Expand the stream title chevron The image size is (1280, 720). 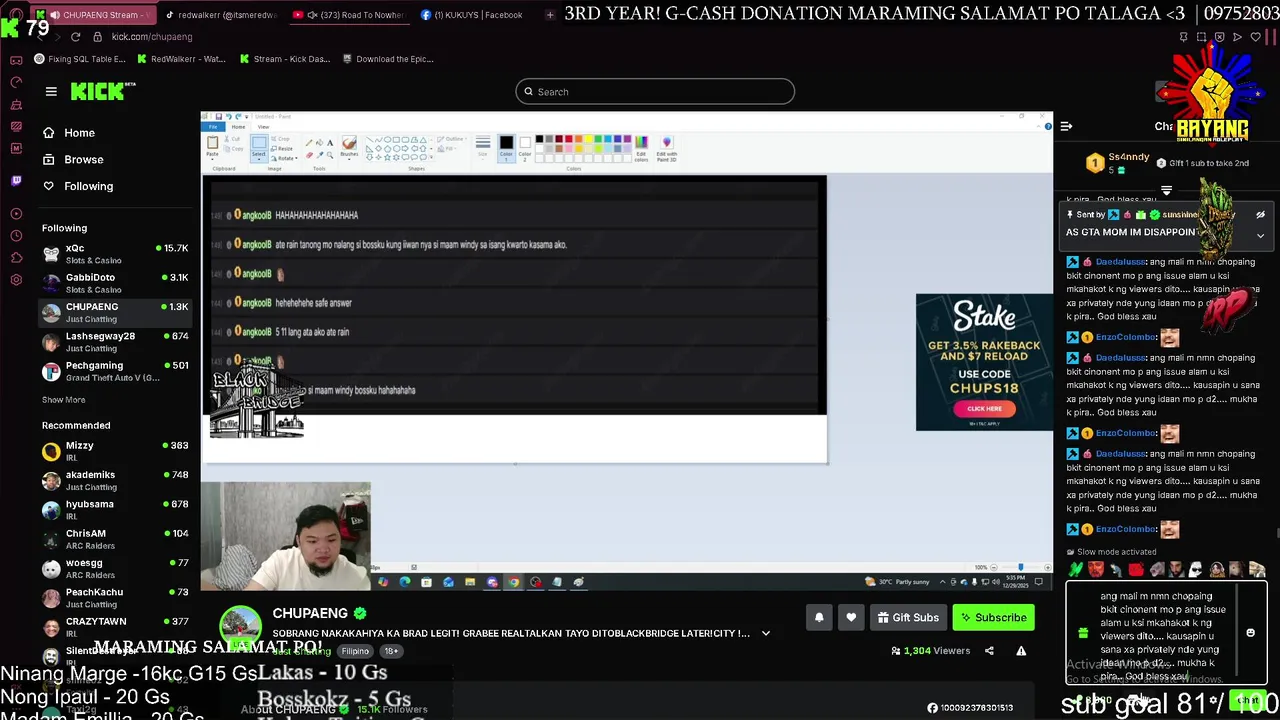pyautogui.click(x=766, y=633)
